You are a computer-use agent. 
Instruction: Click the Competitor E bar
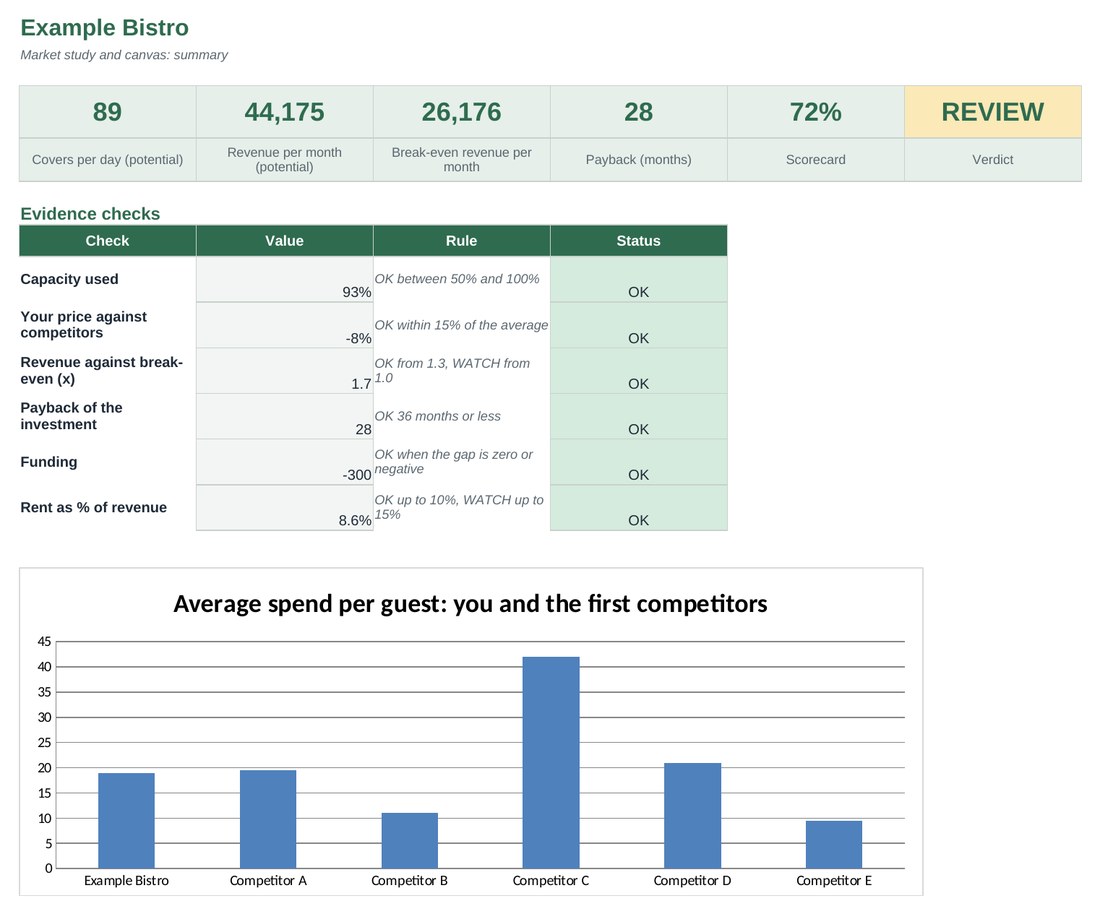point(834,845)
